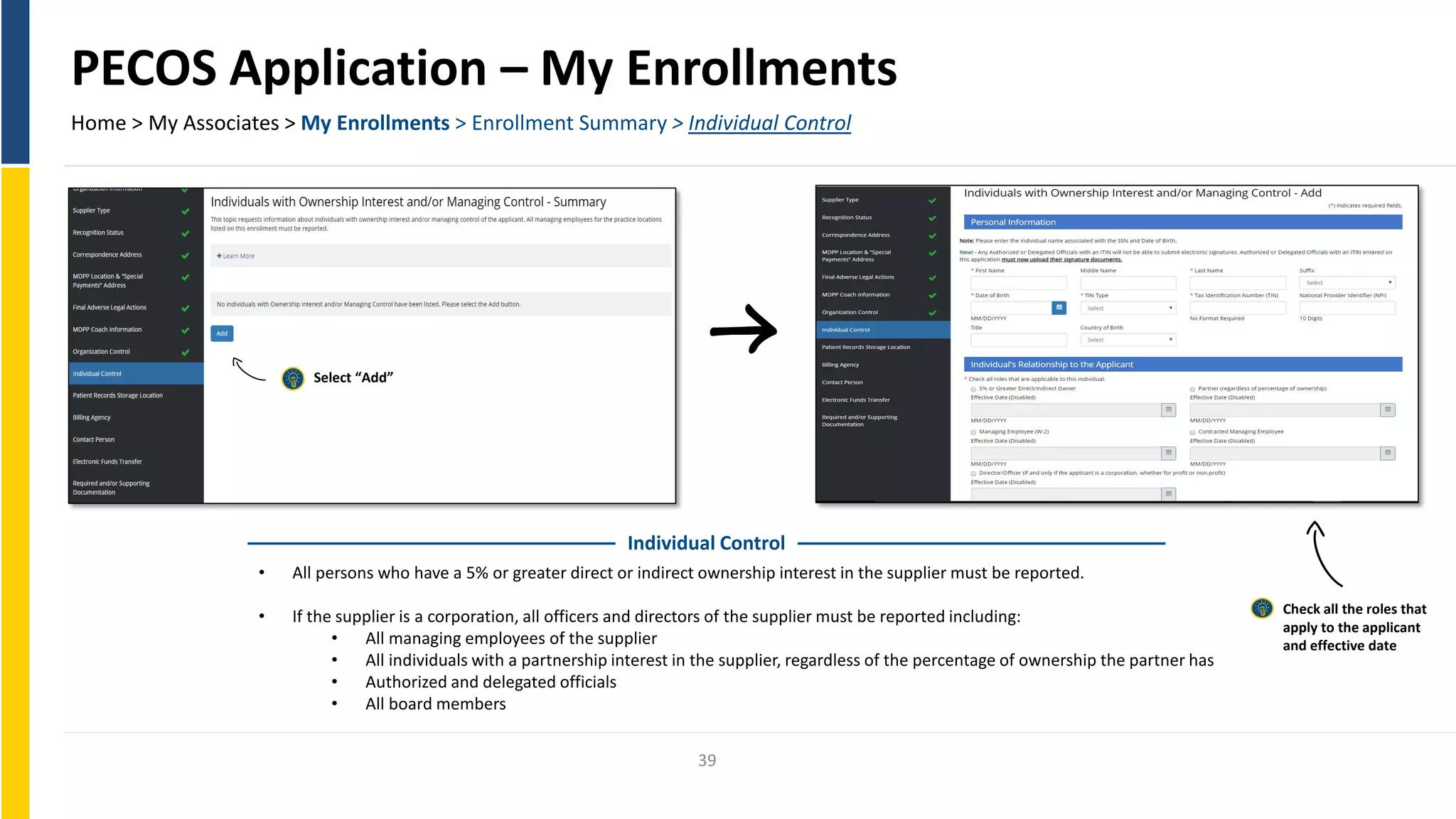Screen dimensions: 1456x819
Task: Click the Managing Employee (W-2) effective date field
Action: (x=1066, y=453)
